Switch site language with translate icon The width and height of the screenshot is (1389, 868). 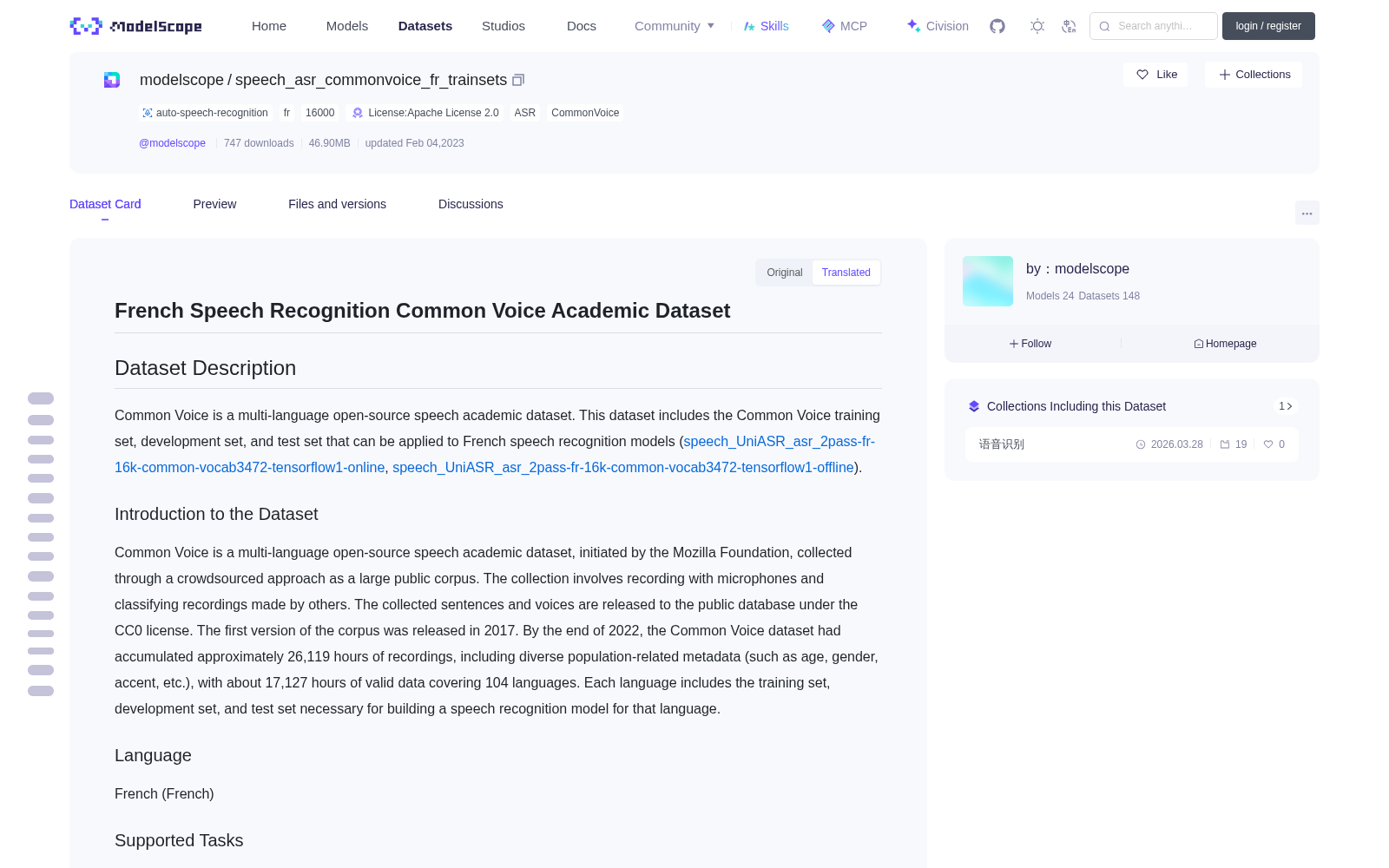[x=1069, y=26]
